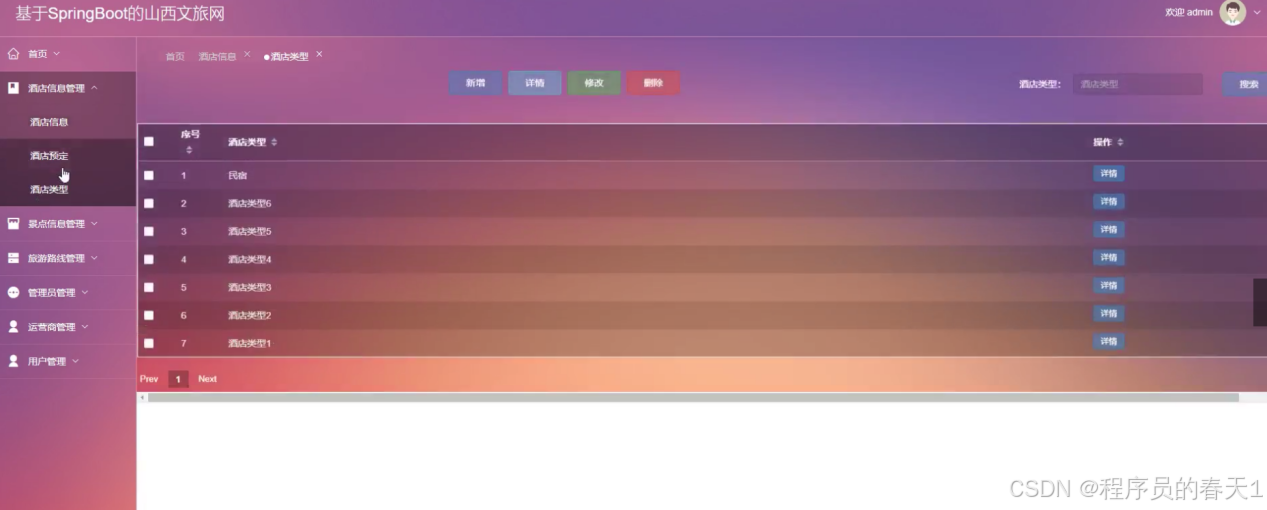Click the site title 基于SpringBoot的山西文旅网

(119, 14)
